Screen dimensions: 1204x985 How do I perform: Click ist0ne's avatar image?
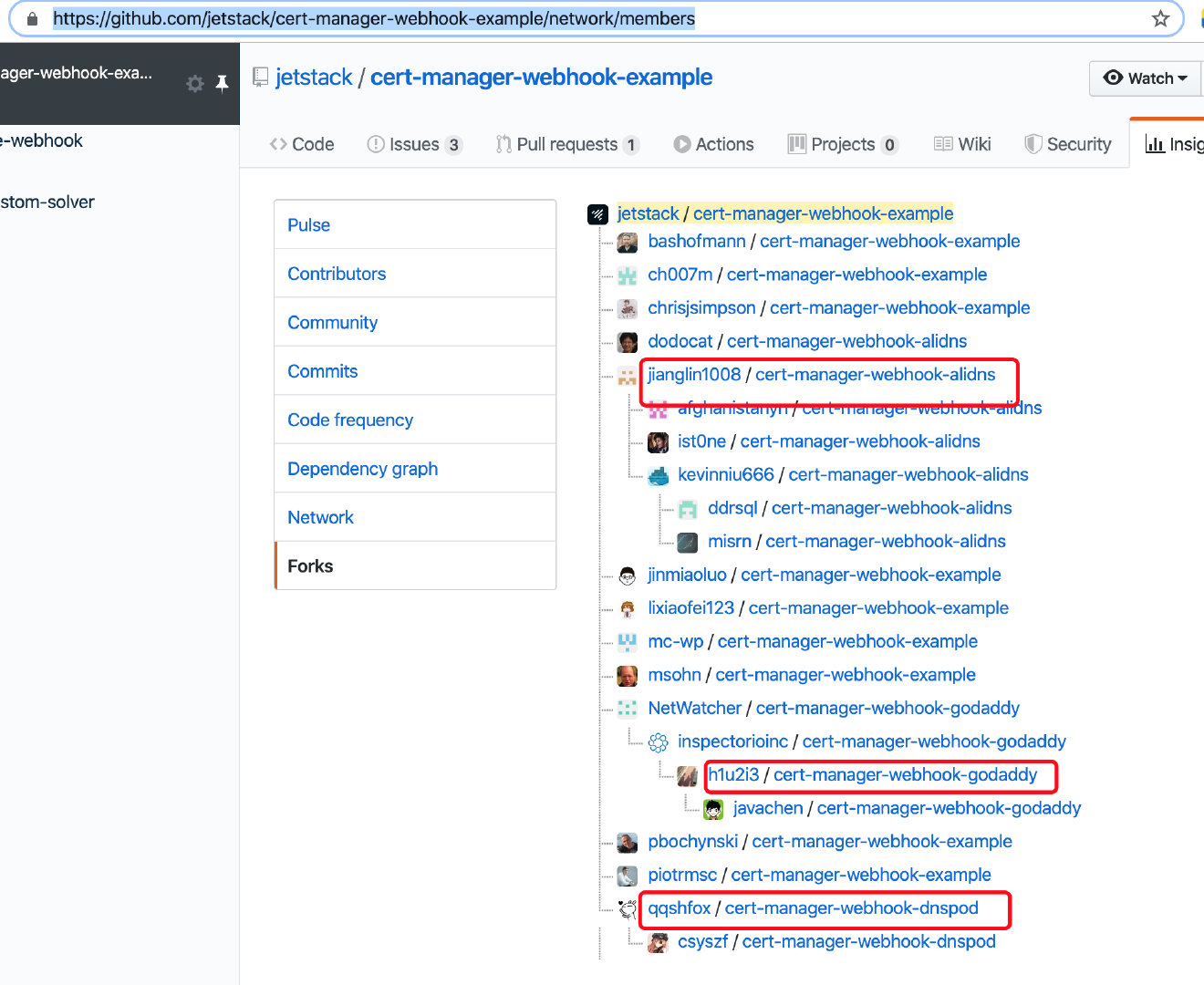(x=658, y=442)
